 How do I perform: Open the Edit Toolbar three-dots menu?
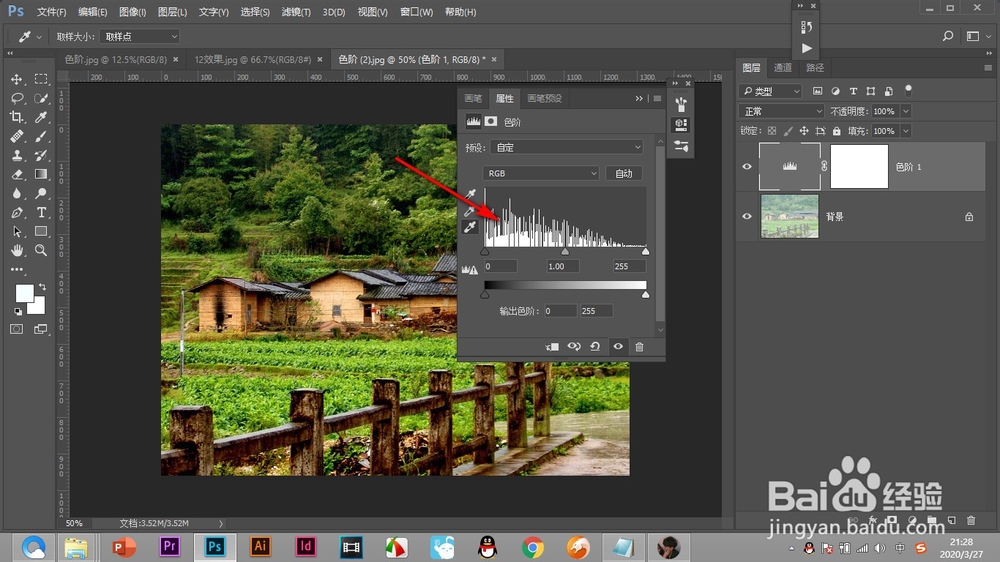tap(17, 270)
